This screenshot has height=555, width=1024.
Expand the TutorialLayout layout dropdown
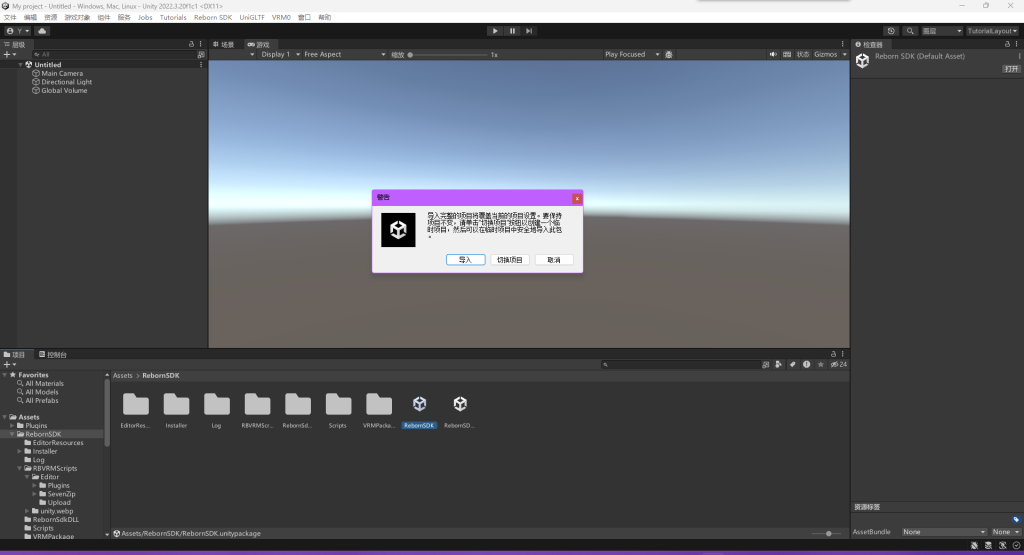coord(992,31)
